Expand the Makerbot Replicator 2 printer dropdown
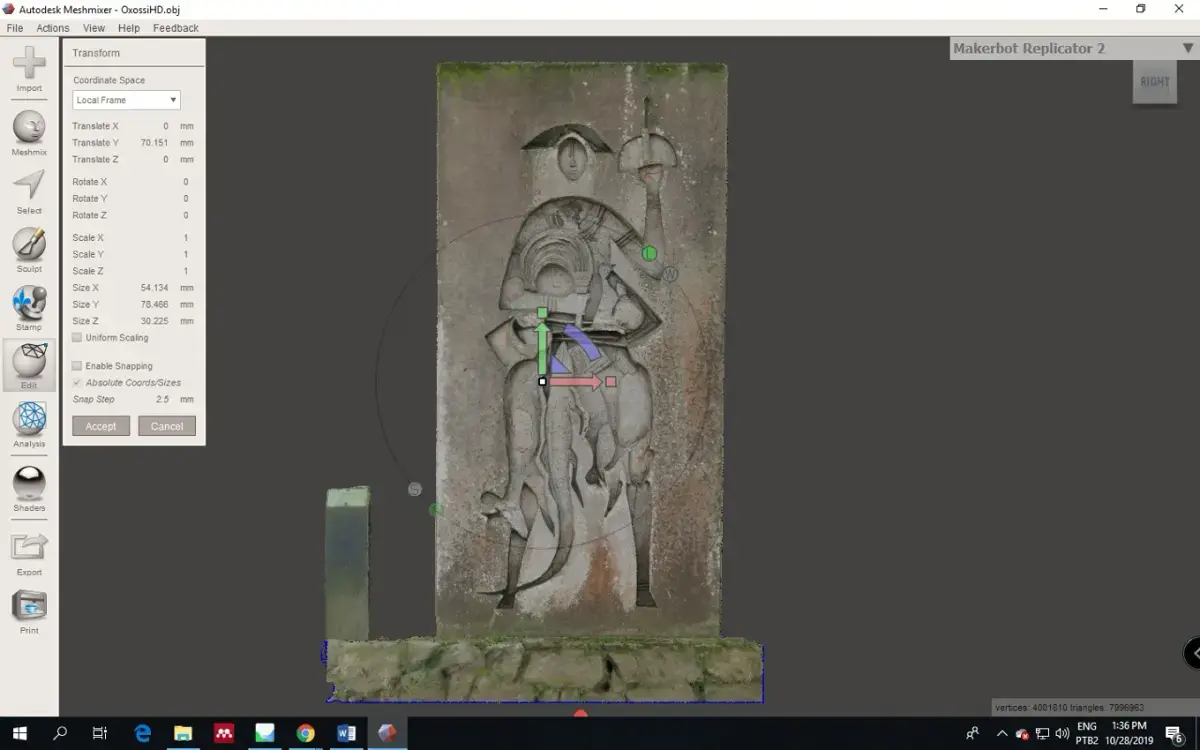 click(x=1186, y=48)
